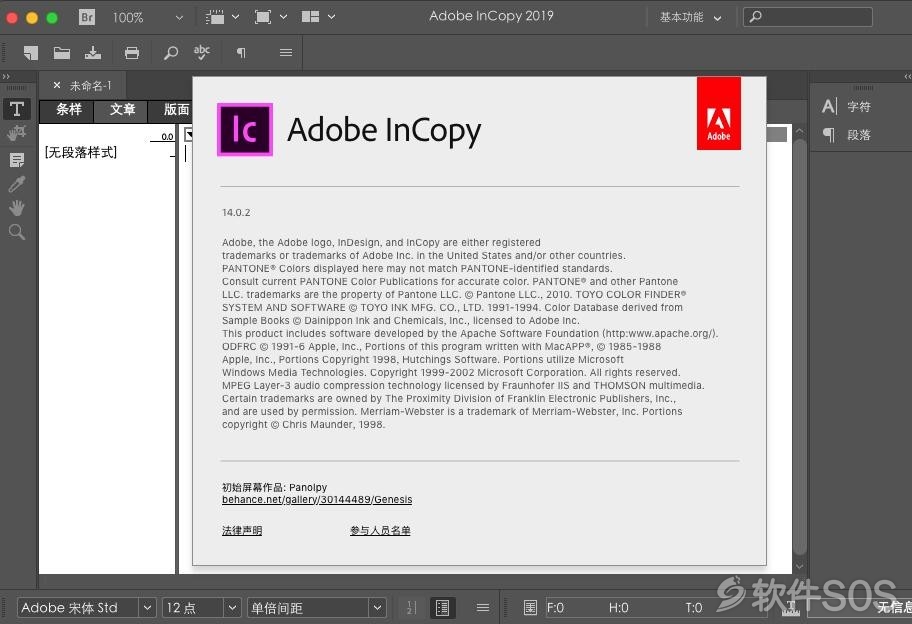Click the vertical scrollbar of the document
The image size is (912, 624).
click(800, 349)
